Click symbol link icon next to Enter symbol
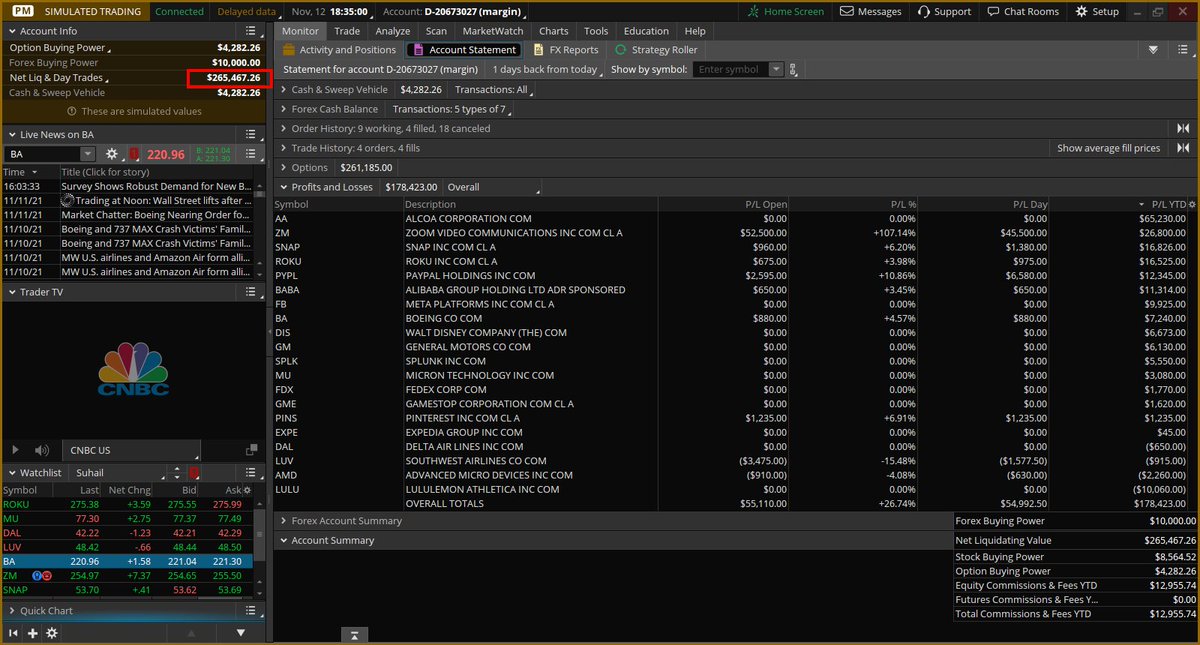 click(x=793, y=70)
